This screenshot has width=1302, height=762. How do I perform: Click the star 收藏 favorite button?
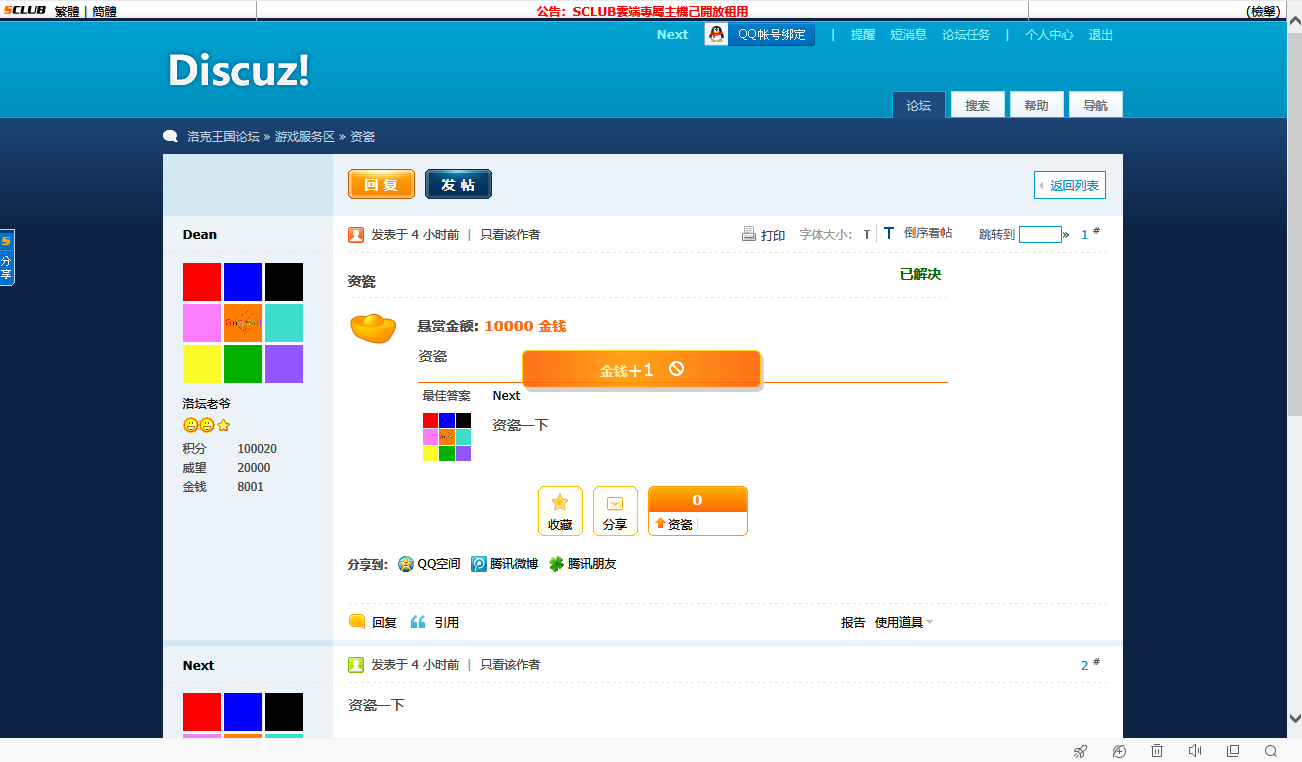point(560,511)
